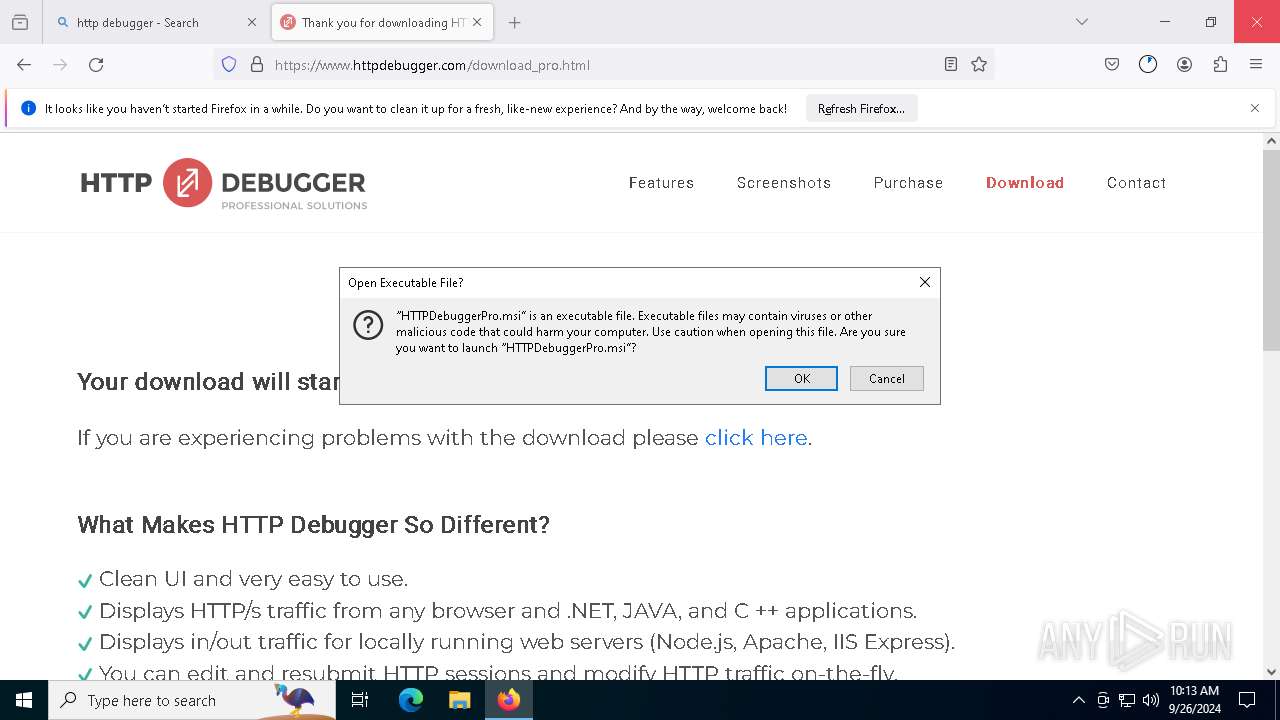1280x720 pixels.
Task: Open the Download menu item
Action: tap(1025, 183)
